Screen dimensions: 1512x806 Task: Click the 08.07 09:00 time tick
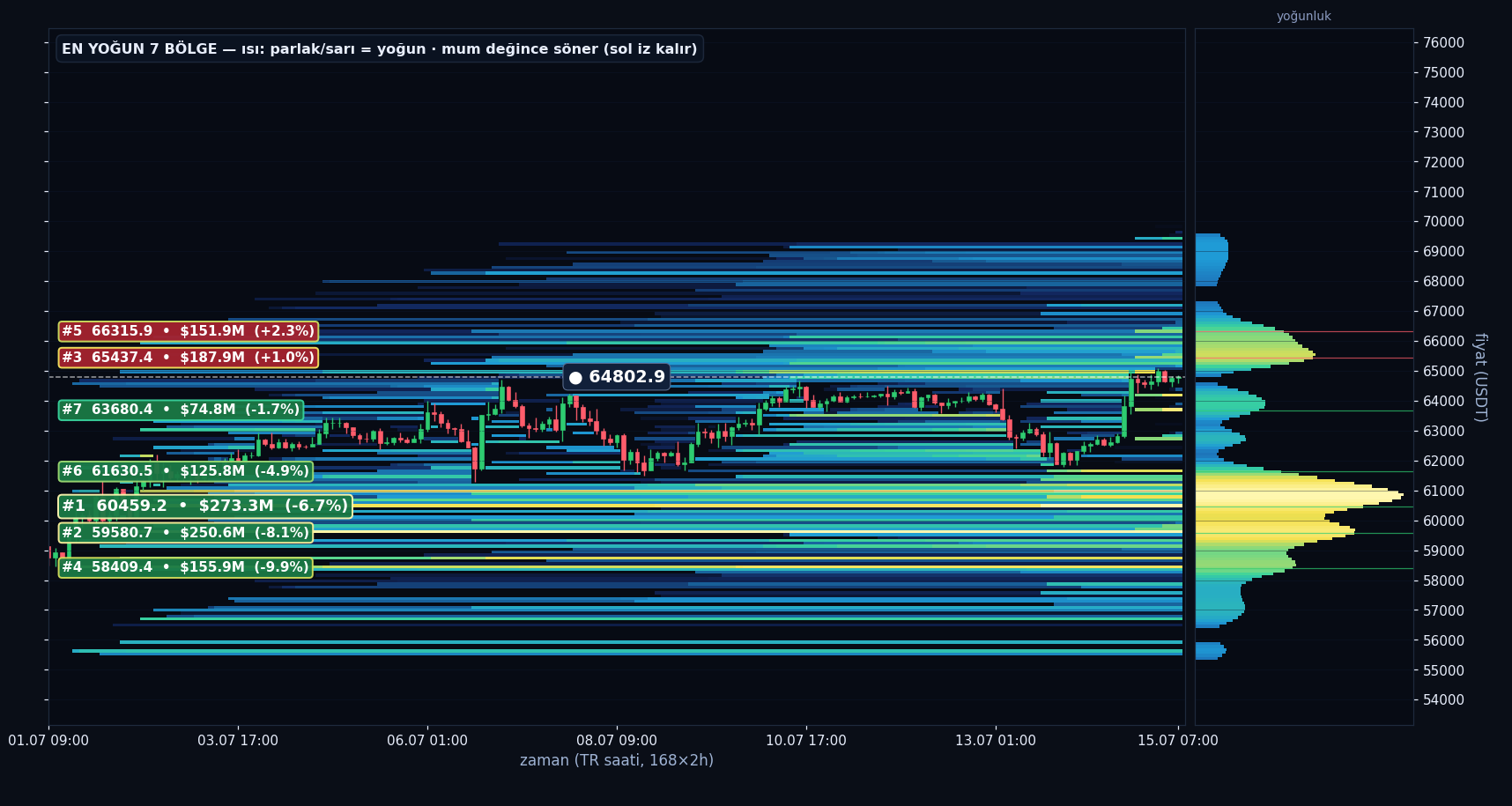pos(617,741)
